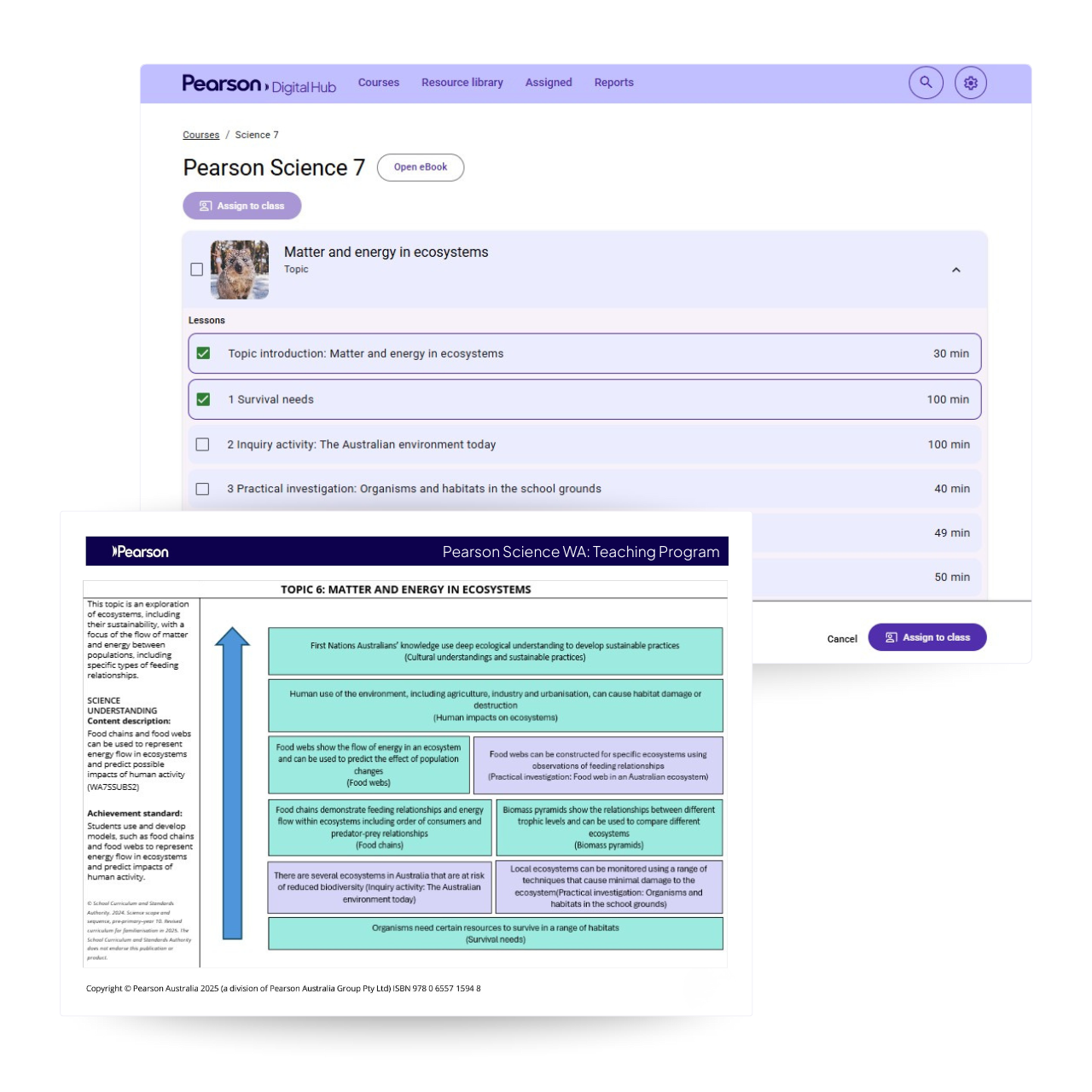Check the Inquiry activity lesson checkbox
Screen dimensions: 1092x1092
tap(202, 444)
